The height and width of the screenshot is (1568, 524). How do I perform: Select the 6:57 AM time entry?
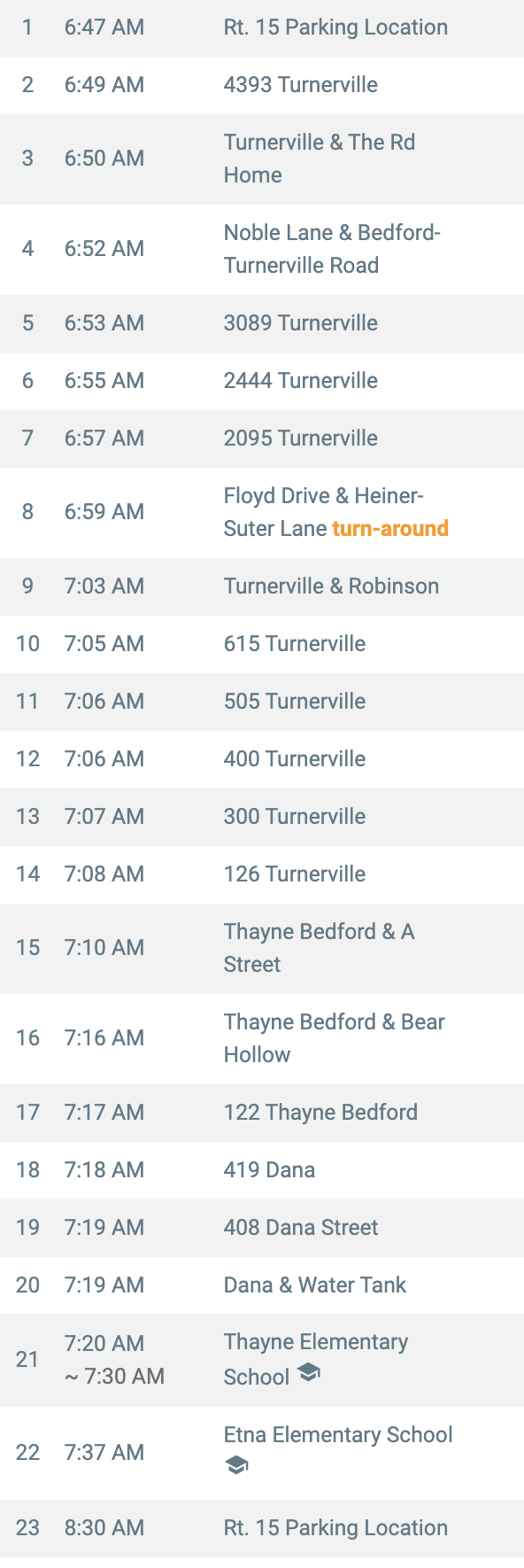pyautogui.click(x=104, y=439)
